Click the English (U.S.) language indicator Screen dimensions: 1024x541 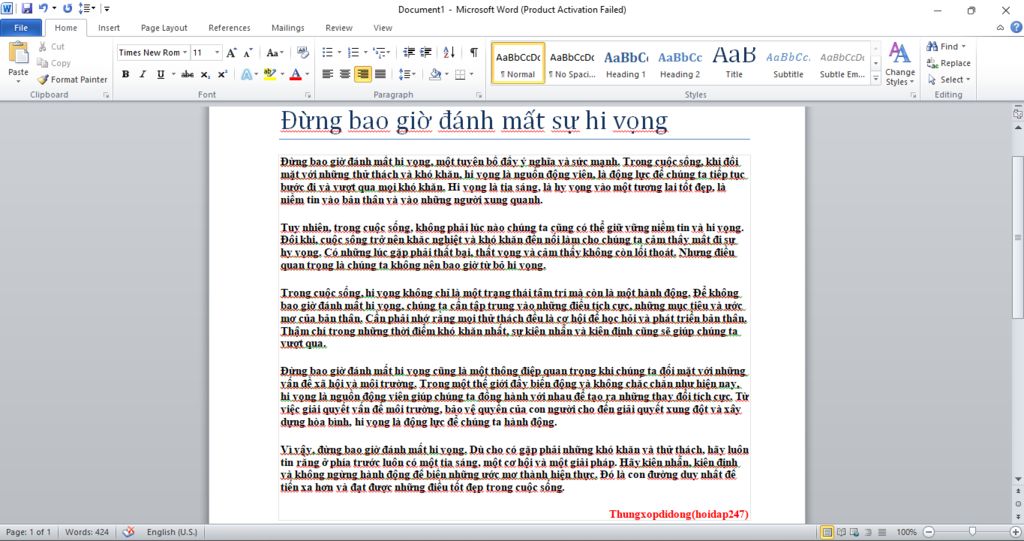click(172, 532)
